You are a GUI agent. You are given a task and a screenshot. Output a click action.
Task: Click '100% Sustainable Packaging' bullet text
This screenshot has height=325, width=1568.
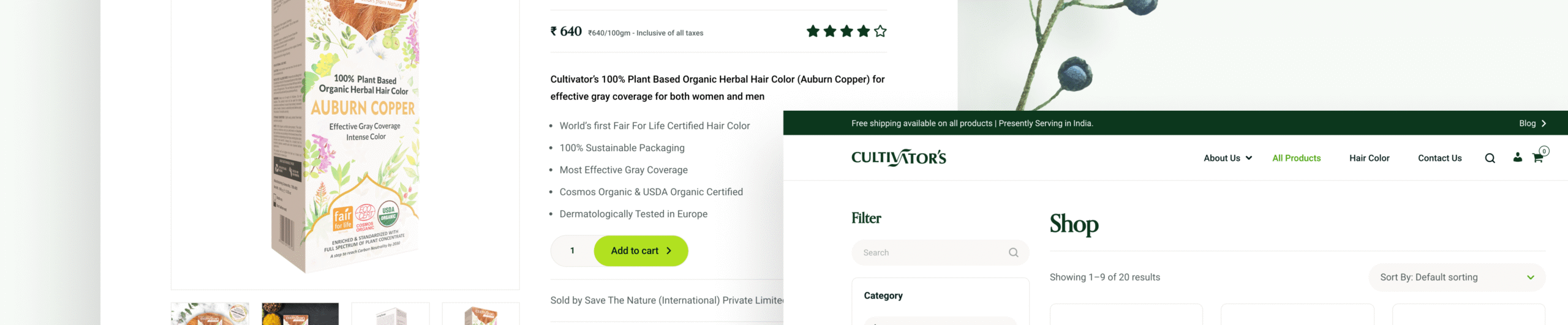coord(622,148)
